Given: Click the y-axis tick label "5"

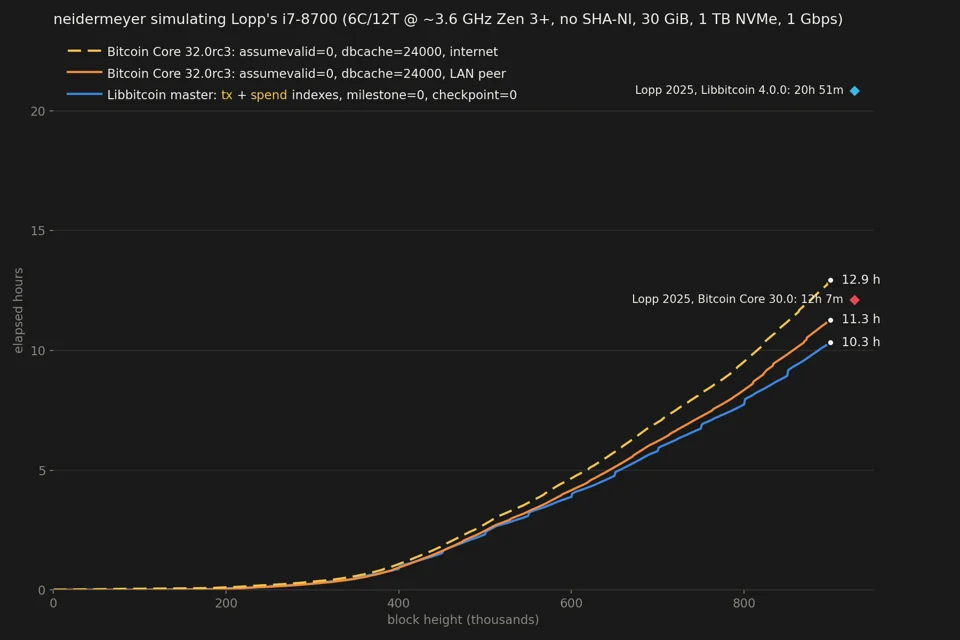Looking at the screenshot, I should tap(42, 470).
